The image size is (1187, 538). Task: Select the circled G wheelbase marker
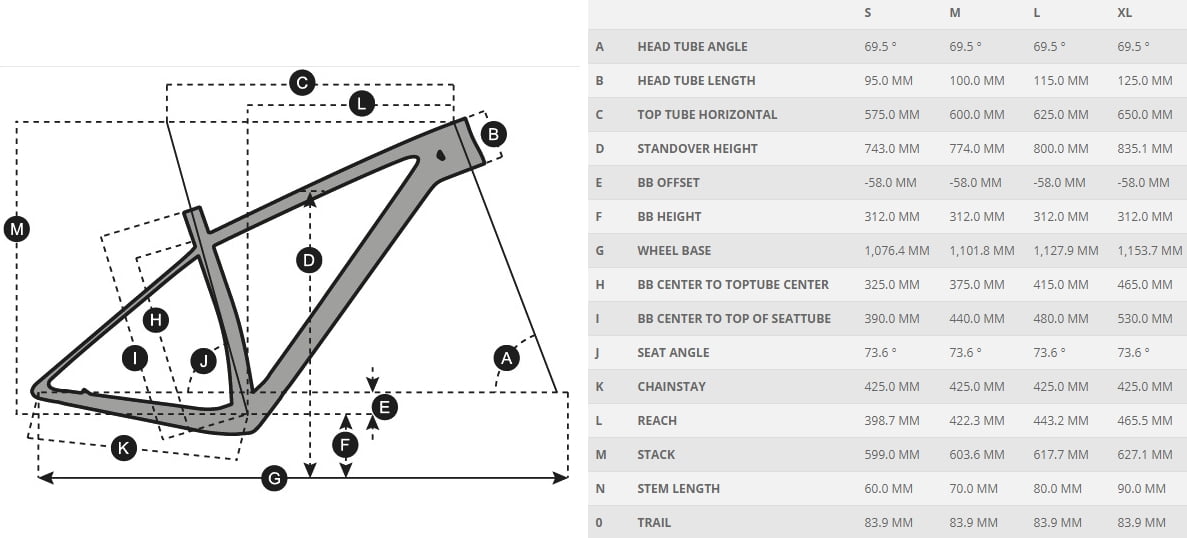[274, 477]
